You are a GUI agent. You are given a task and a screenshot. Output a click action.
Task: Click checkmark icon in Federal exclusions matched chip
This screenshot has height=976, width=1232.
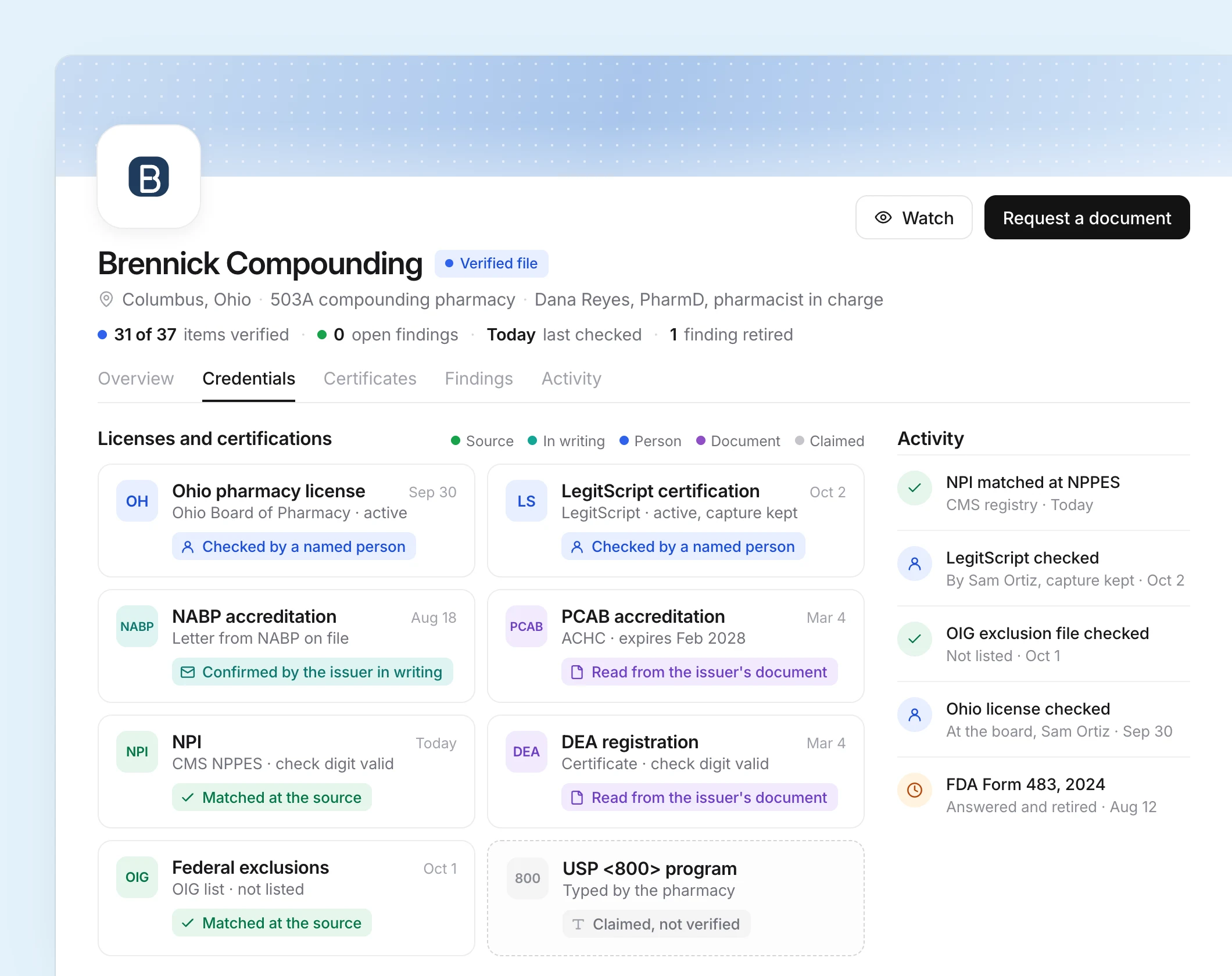pos(188,923)
